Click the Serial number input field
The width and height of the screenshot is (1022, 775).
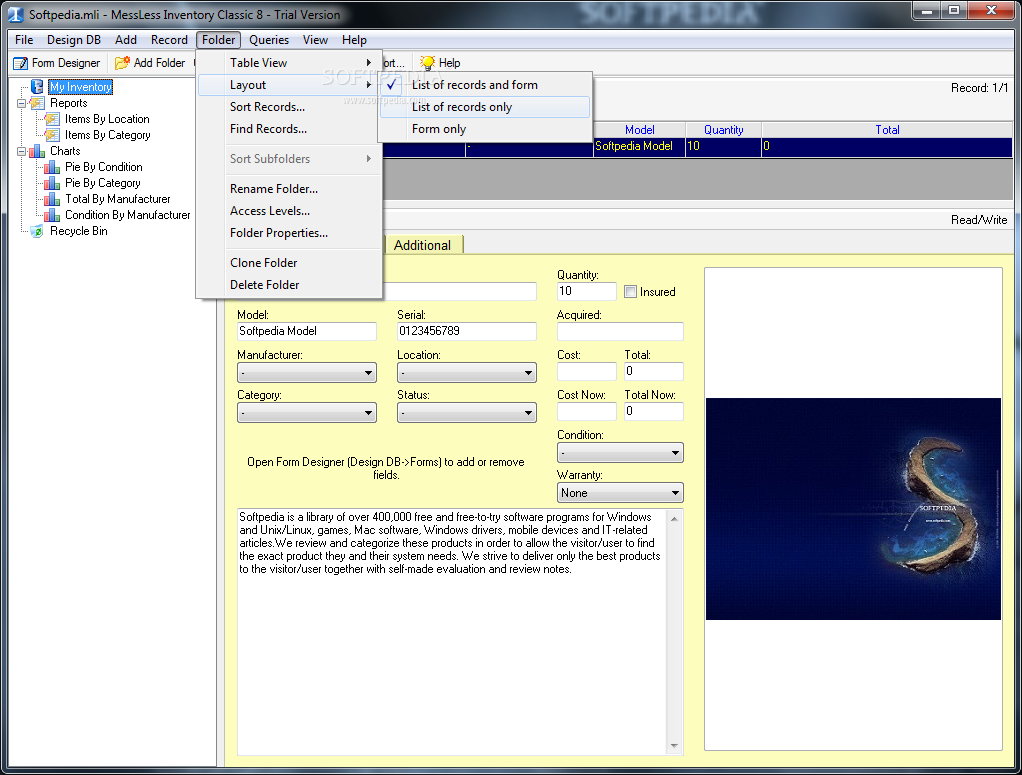467,331
